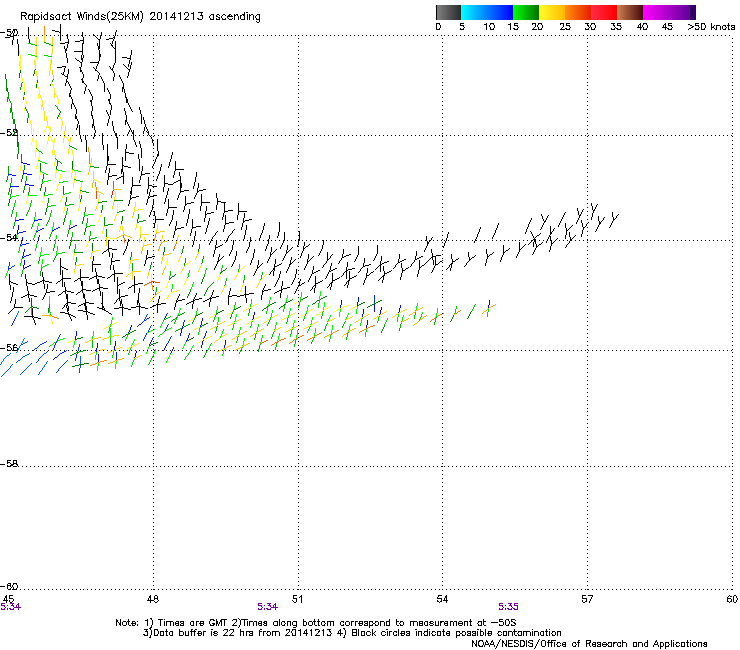Click the '-52' latitude axis label
The image size is (740, 650).
click(x=9, y=133)
